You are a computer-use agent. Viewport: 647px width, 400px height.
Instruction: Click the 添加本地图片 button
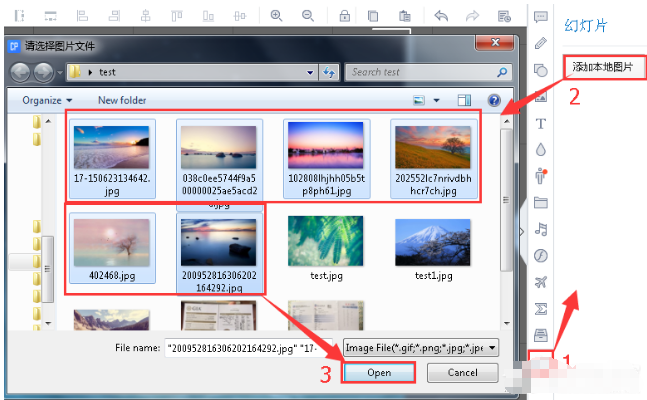pyautogui.click(x=603, y=67)
